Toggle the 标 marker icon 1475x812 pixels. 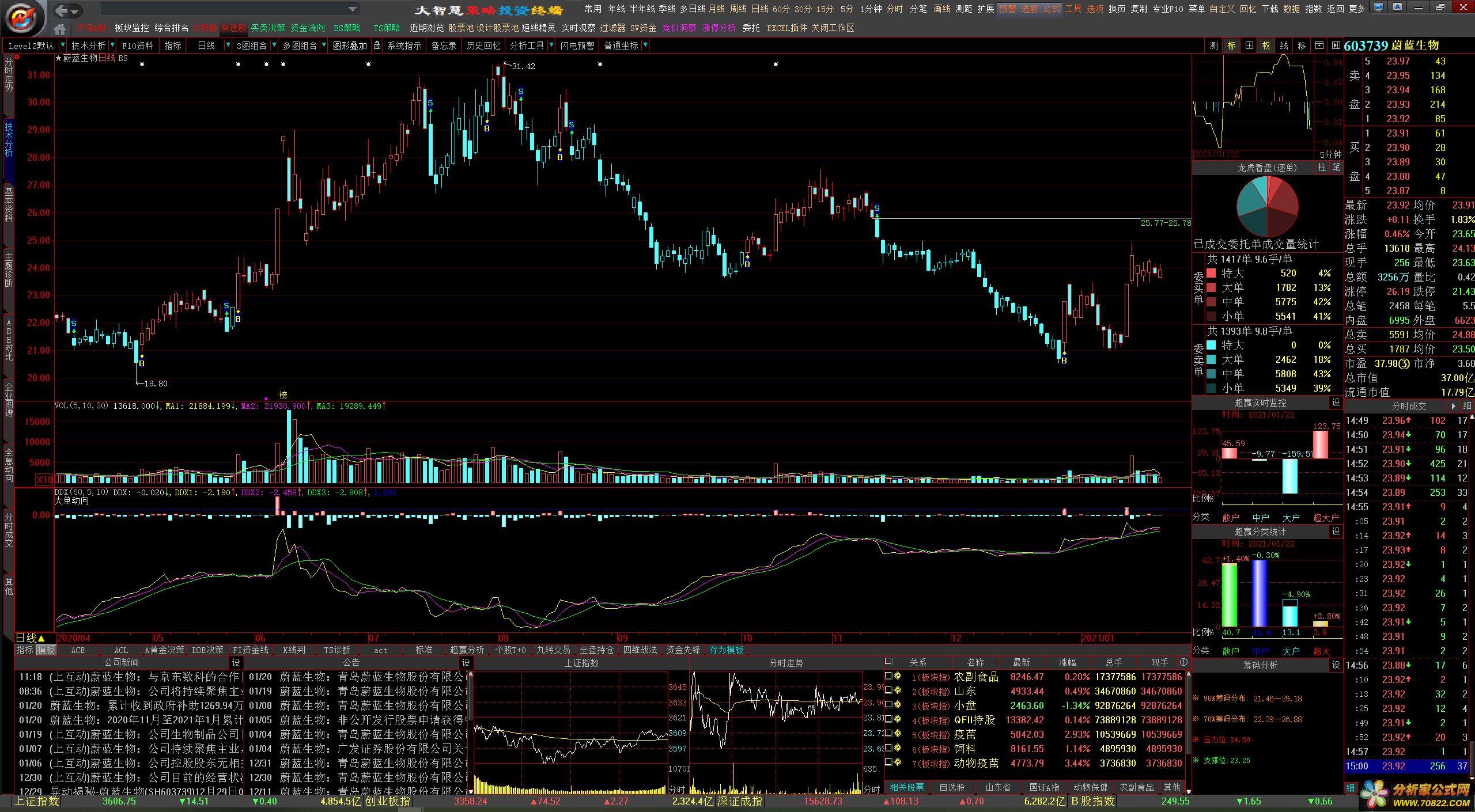1231,45
